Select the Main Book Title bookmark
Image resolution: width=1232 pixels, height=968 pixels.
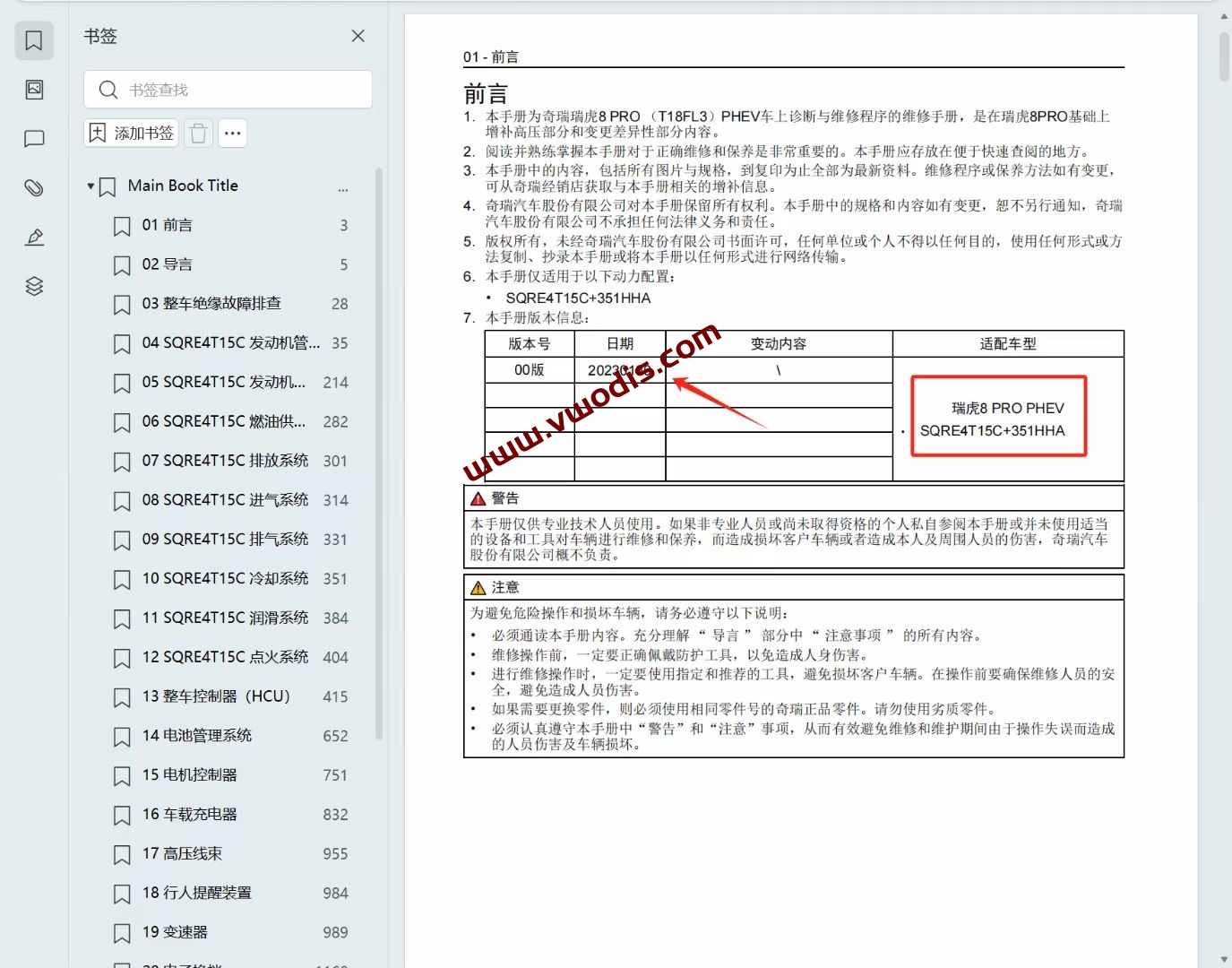[183, 186]
